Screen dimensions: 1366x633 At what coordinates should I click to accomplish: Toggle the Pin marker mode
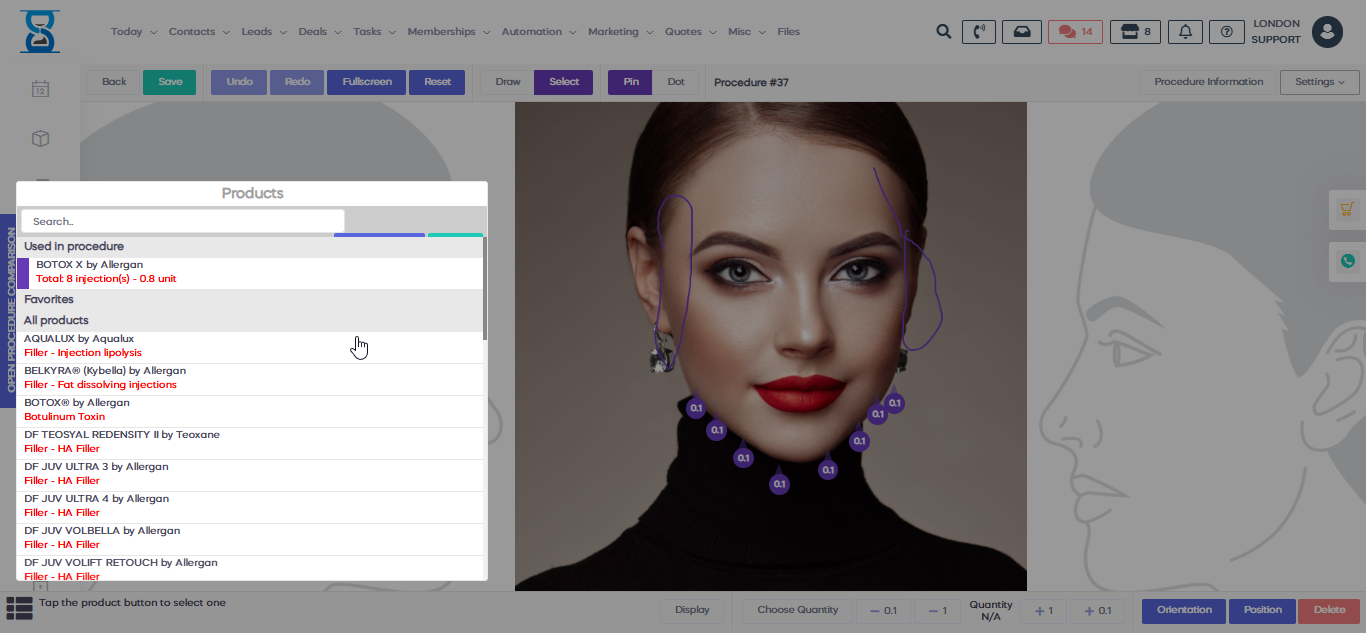point(631,82)
